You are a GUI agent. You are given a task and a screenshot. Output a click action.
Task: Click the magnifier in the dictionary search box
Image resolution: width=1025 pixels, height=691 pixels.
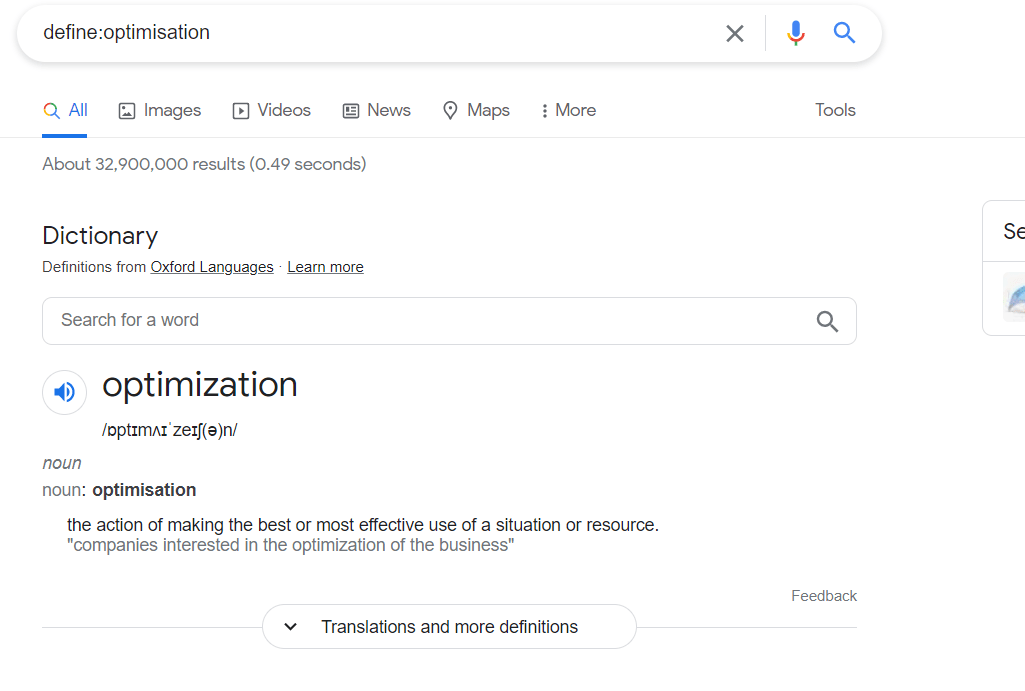click(x=827, y=321)
